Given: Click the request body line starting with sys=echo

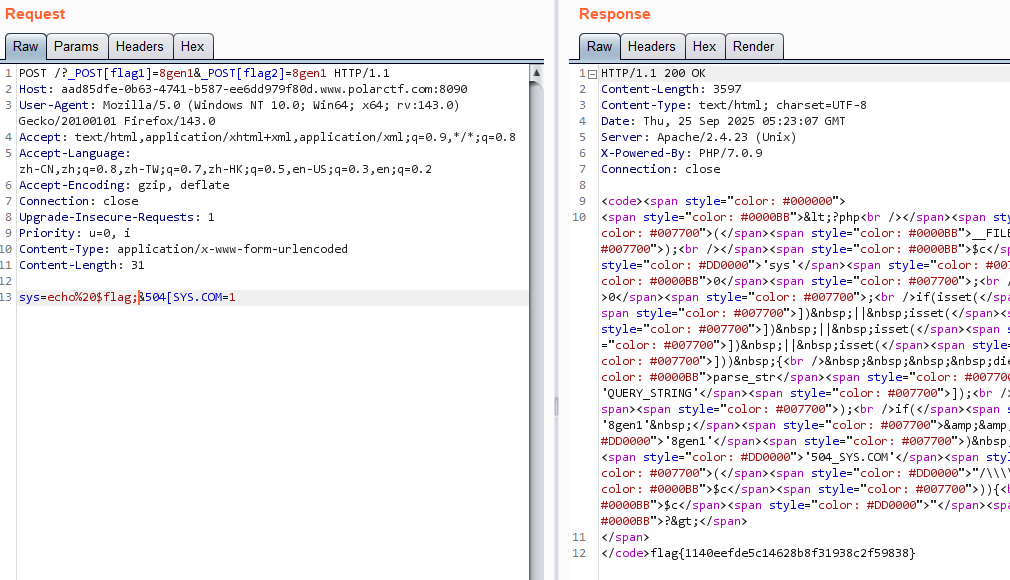Looking at the screenshot, I should (127, 298).
